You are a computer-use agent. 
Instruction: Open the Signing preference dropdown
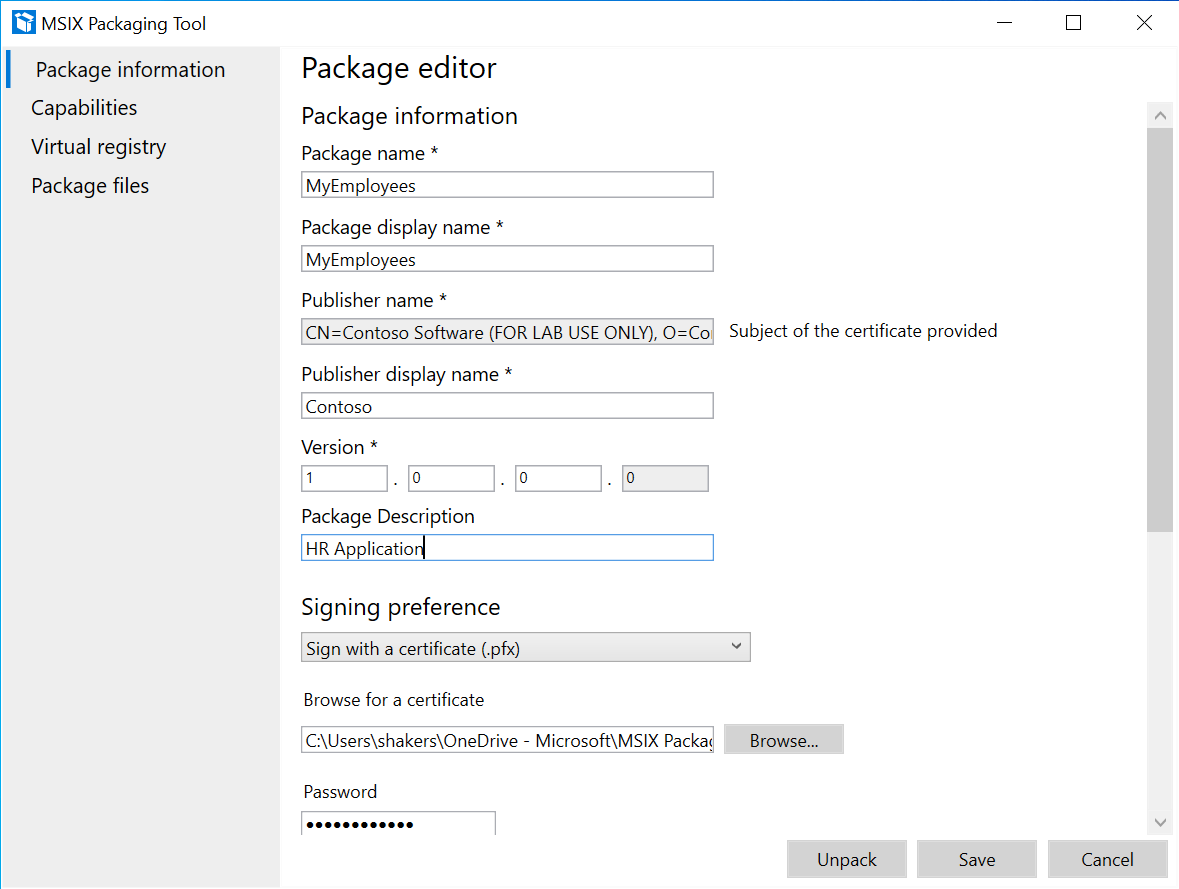[x=525, y=647]
